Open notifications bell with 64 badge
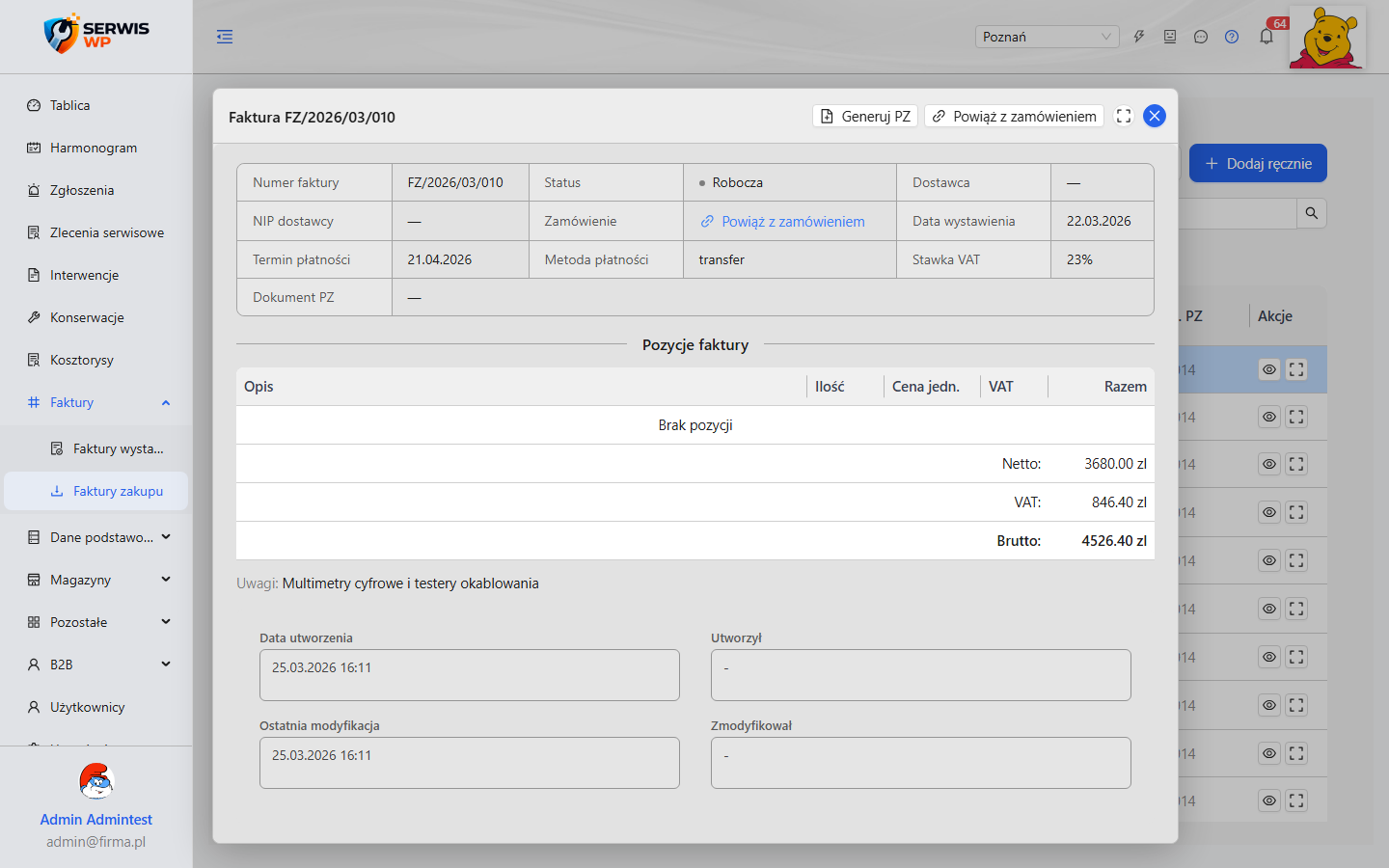The height and width of the screenshot is (868, 1389). [1266, 37]
